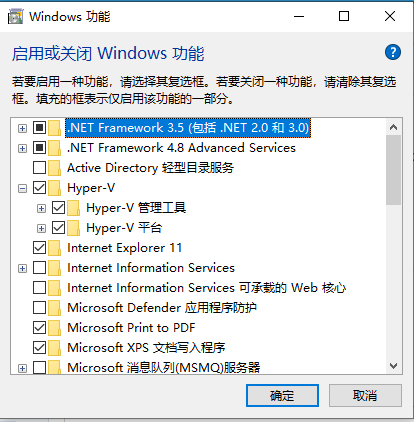This screenshot has height=422, width=414.
Task: Confirm changes with the 确定 button
Action: [282, 396]
